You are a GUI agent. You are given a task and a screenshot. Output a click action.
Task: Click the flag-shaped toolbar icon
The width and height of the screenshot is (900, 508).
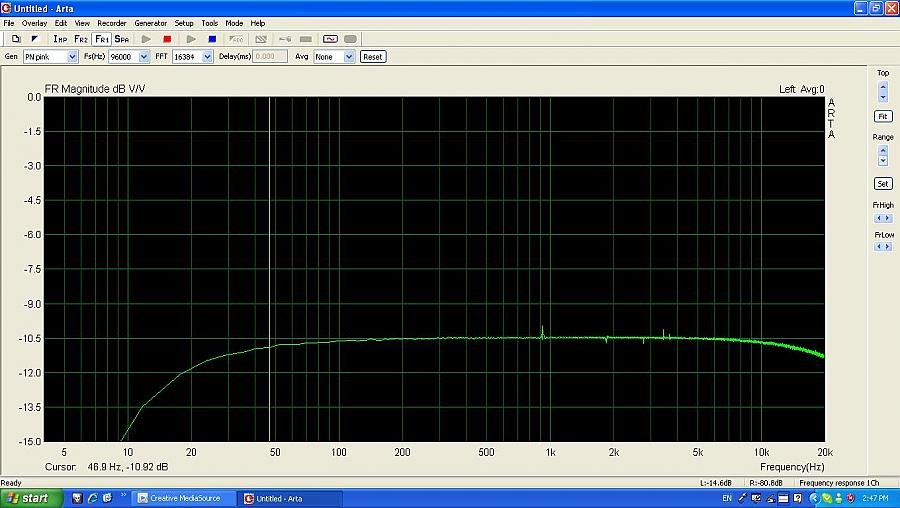coord(34,39)
